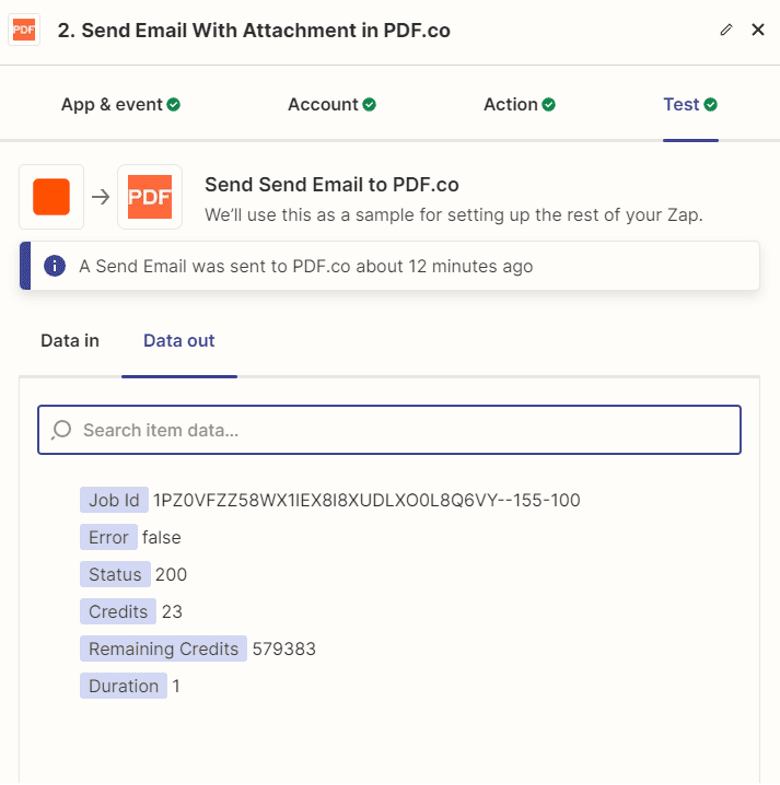Show the Data in tab

[70, 340]
